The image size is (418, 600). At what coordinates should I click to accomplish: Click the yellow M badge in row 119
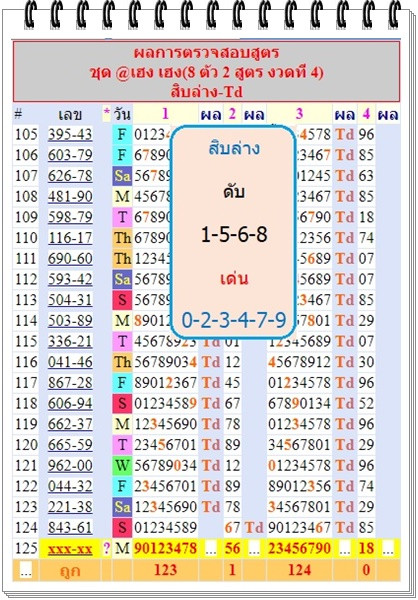(122, 424)
